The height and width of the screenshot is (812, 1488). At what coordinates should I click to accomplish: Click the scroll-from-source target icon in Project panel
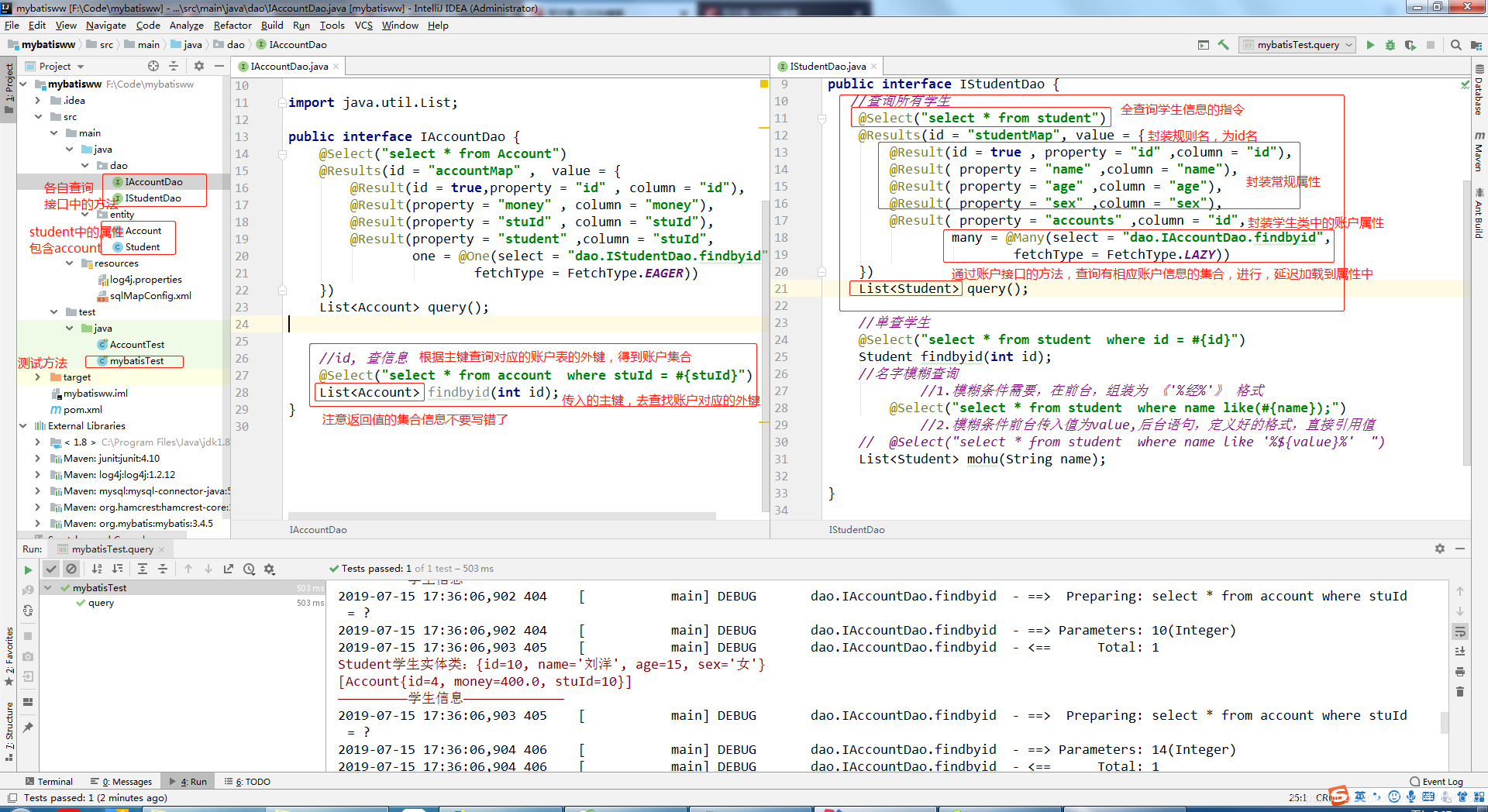[x=153, y=66]
